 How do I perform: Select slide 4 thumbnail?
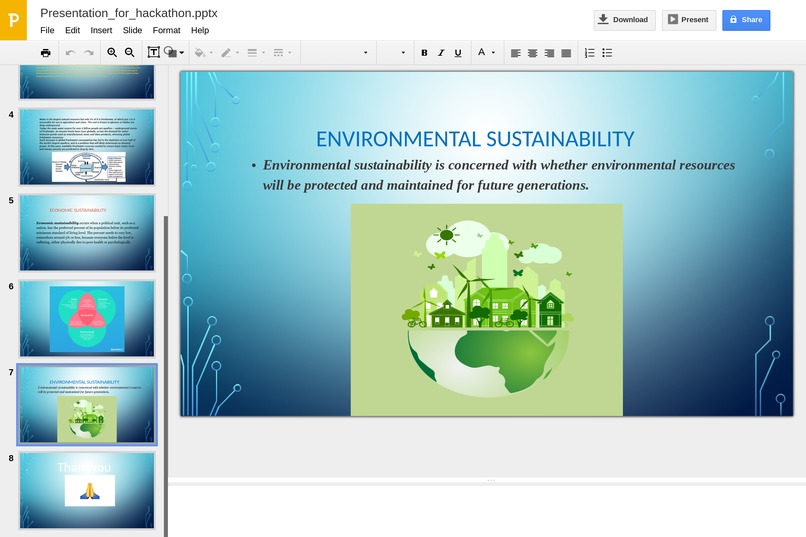87,146
